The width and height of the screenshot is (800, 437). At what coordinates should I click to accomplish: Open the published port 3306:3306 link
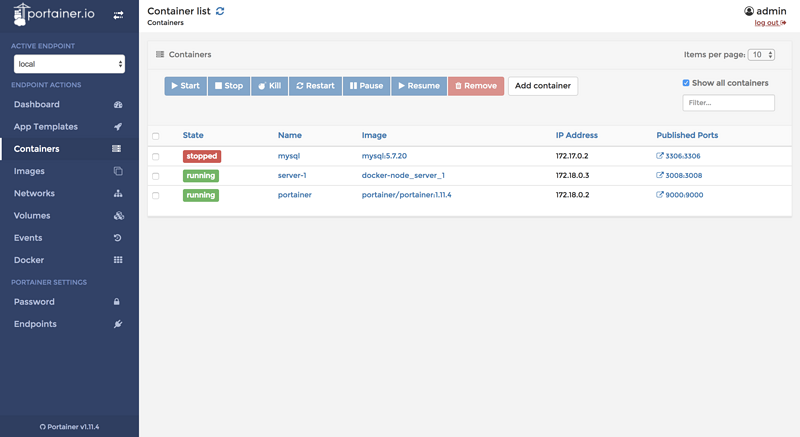point(679,156)
